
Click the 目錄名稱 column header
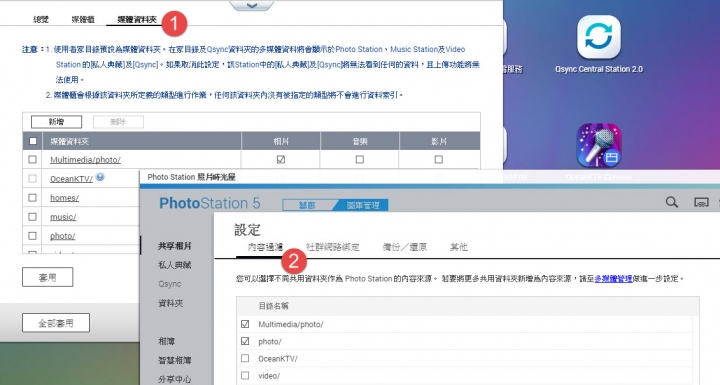pyautogui.click(x=273, y=306)
